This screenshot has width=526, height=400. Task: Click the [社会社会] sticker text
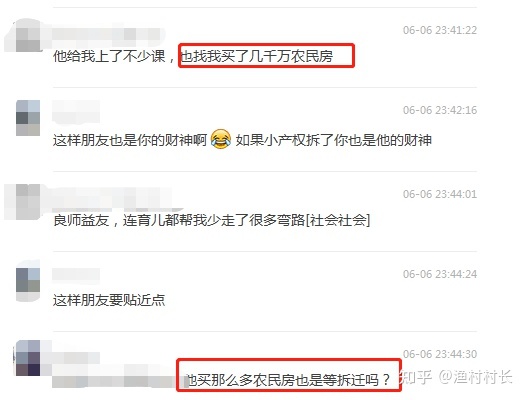pyautogui.click(x=338, y=220)
